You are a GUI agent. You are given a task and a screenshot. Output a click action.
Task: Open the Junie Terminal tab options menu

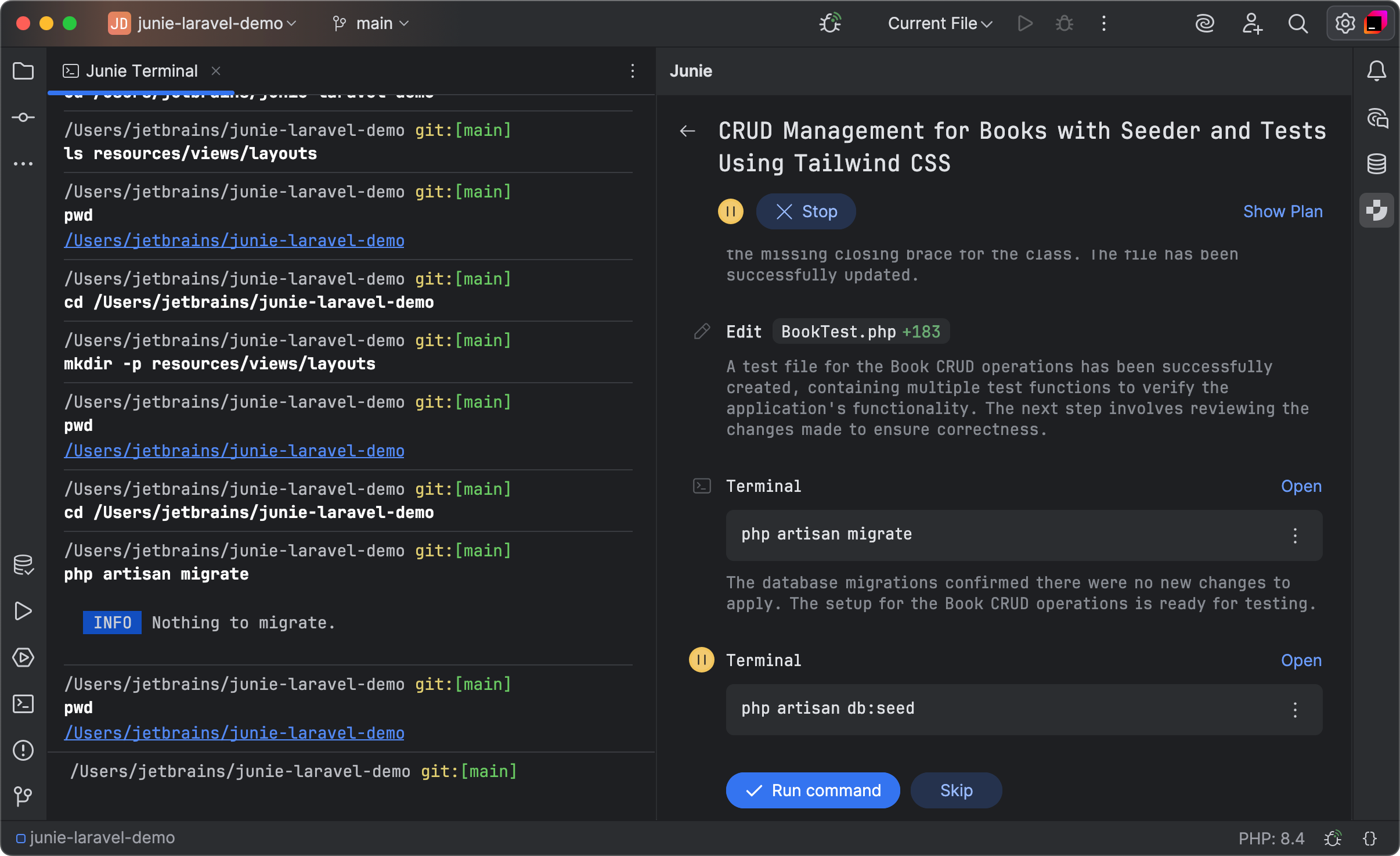pos(633,71)
